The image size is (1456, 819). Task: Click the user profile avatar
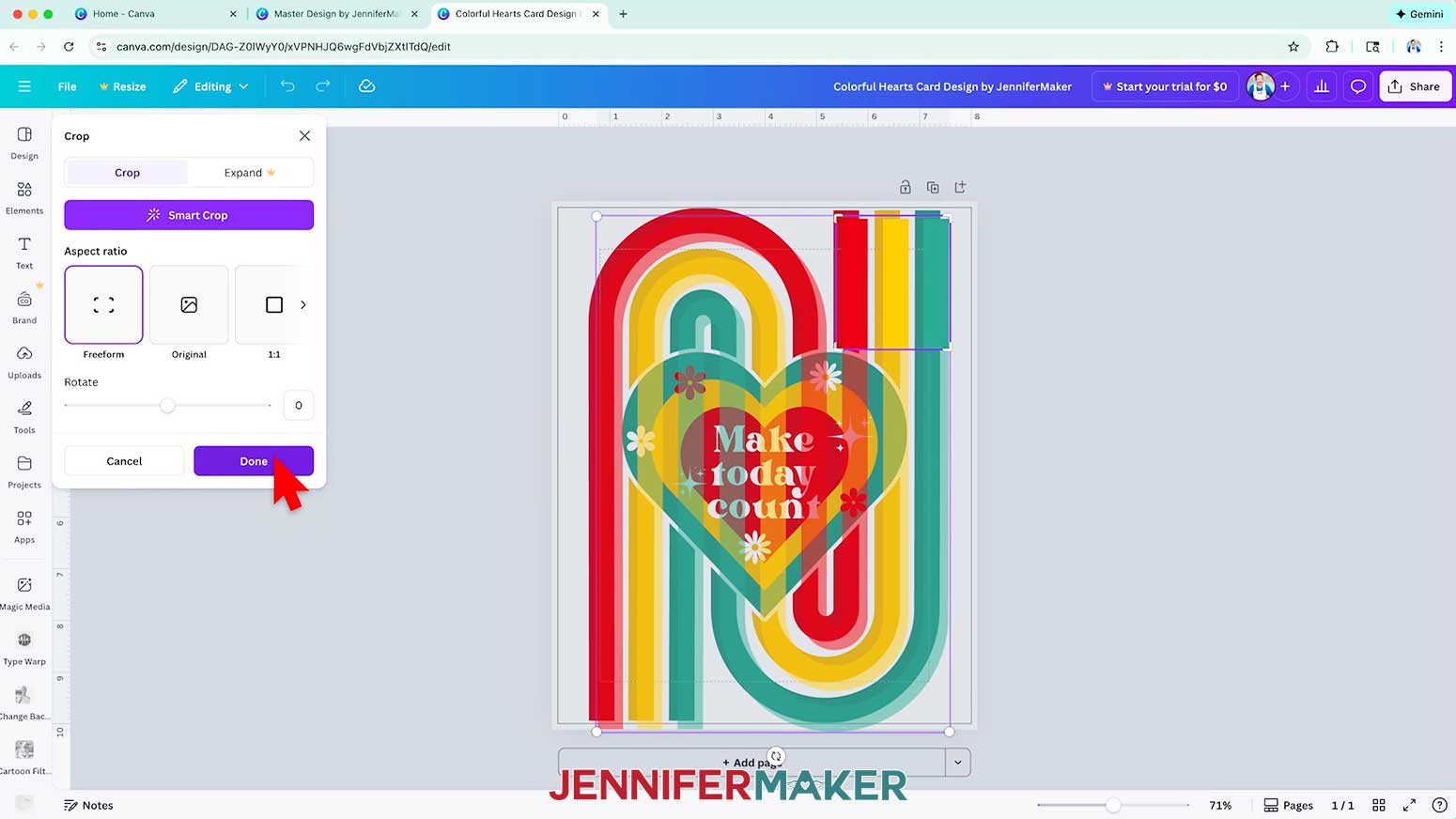[1260, 86]
